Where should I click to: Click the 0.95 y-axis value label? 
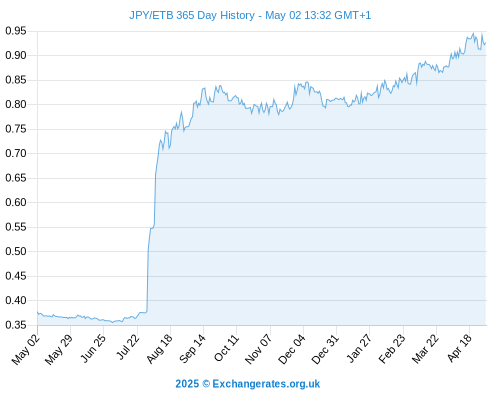(16, 31)
